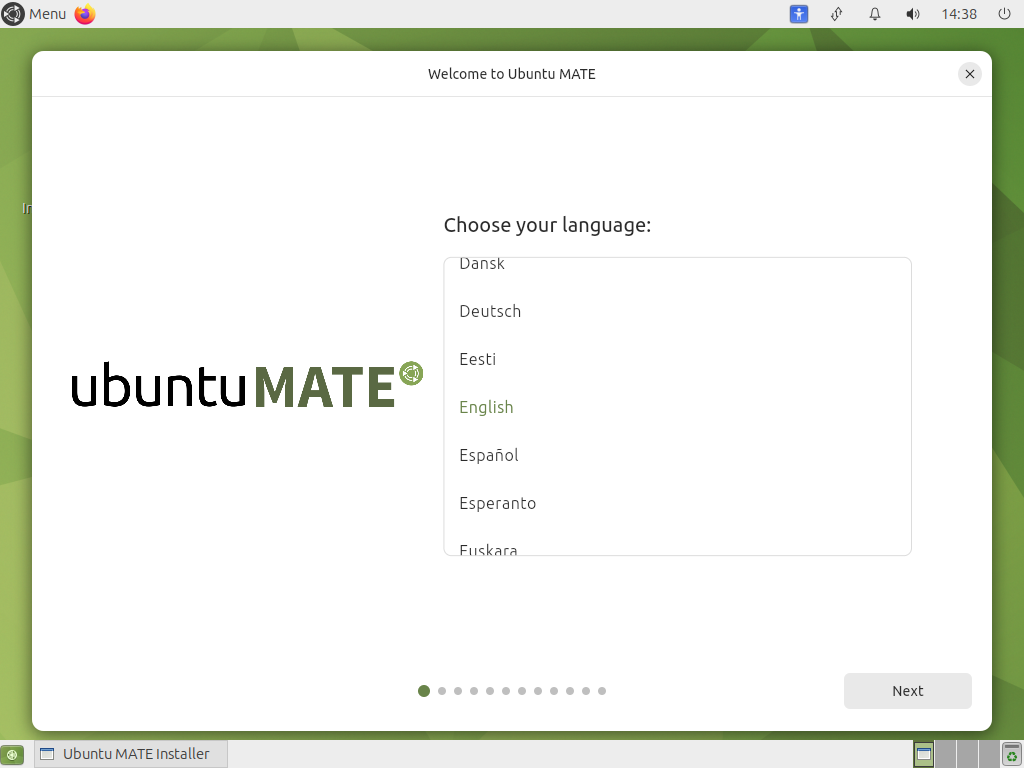Close the Welcome to Ubuntu MATE window
The image size is (1024, 768).
click(x=970, y=74)
